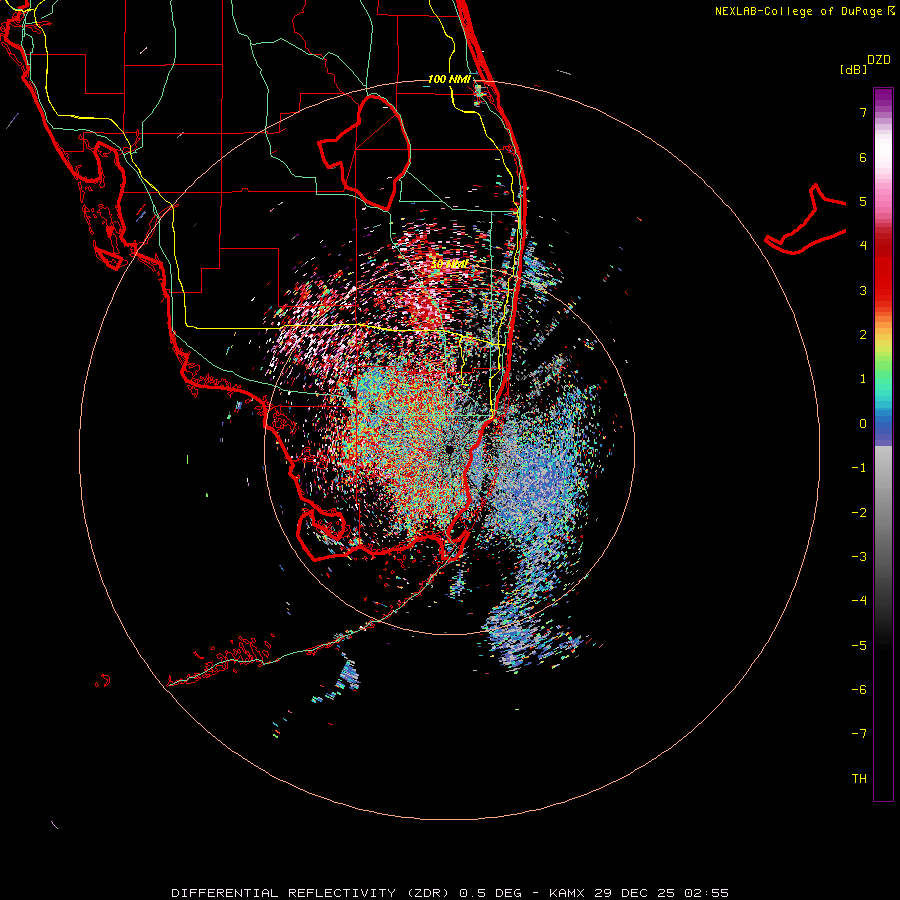Click the -6 tick label on color scale
This screenshot has height=900, width=900.
[x=859, y=690]
